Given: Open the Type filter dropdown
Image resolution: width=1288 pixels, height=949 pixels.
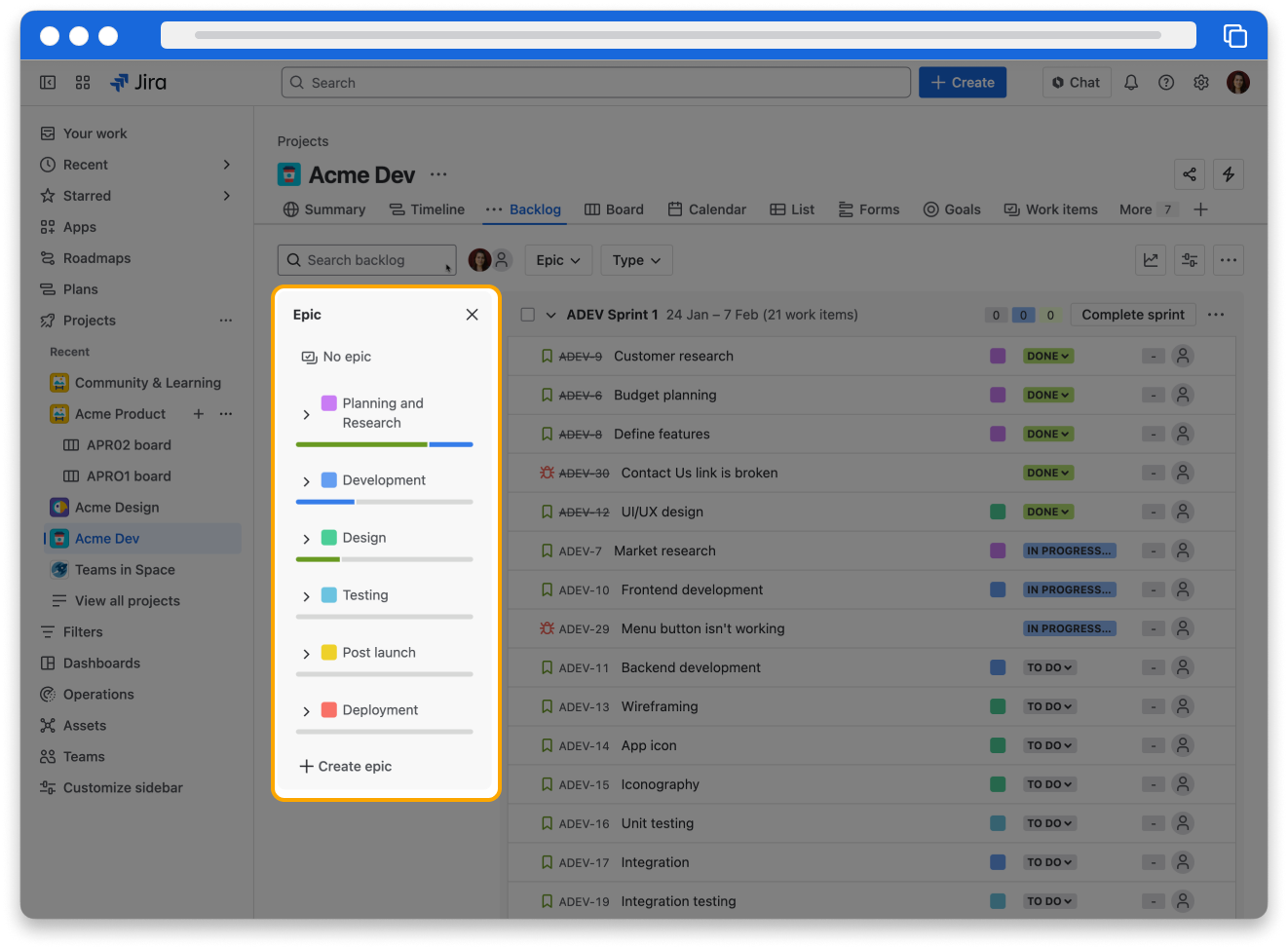Looking at the screenshot, I should point(636,260).
